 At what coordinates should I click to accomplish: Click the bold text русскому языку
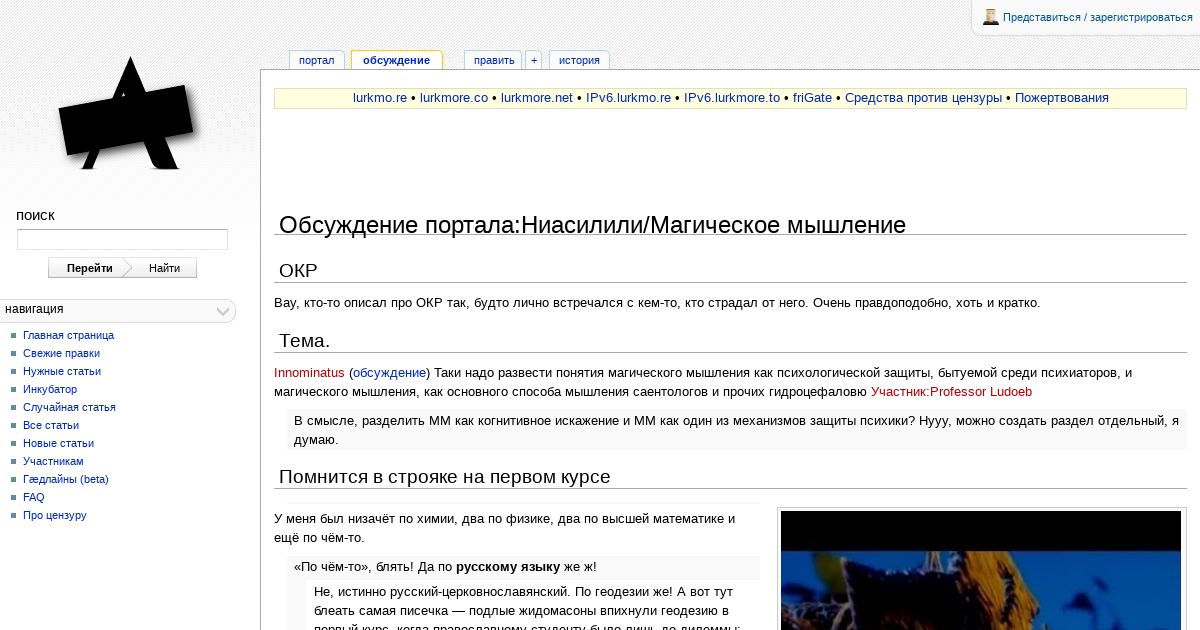click(x=508, y=567)
